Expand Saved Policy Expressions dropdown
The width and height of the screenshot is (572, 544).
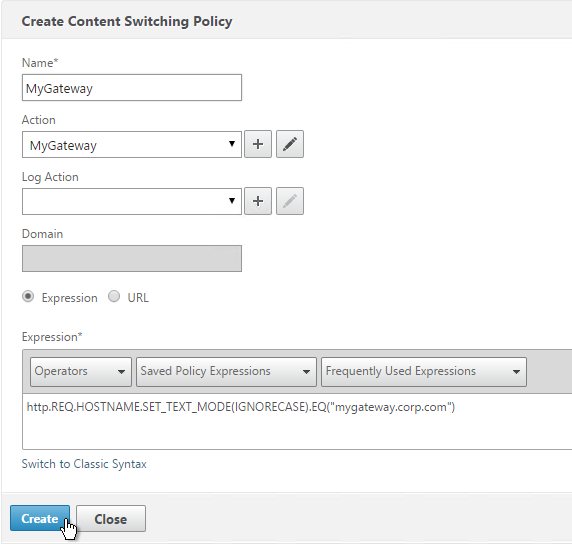click(226, 371)
